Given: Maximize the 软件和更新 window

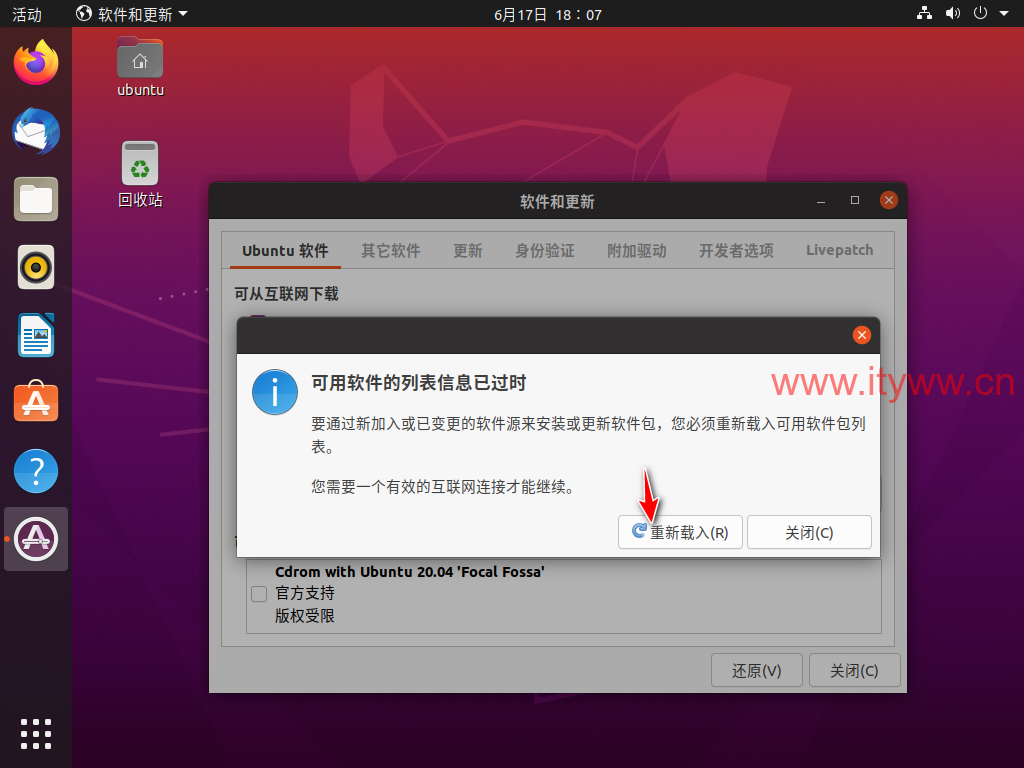Looking at the screenshot, I should tap(855, 200).
